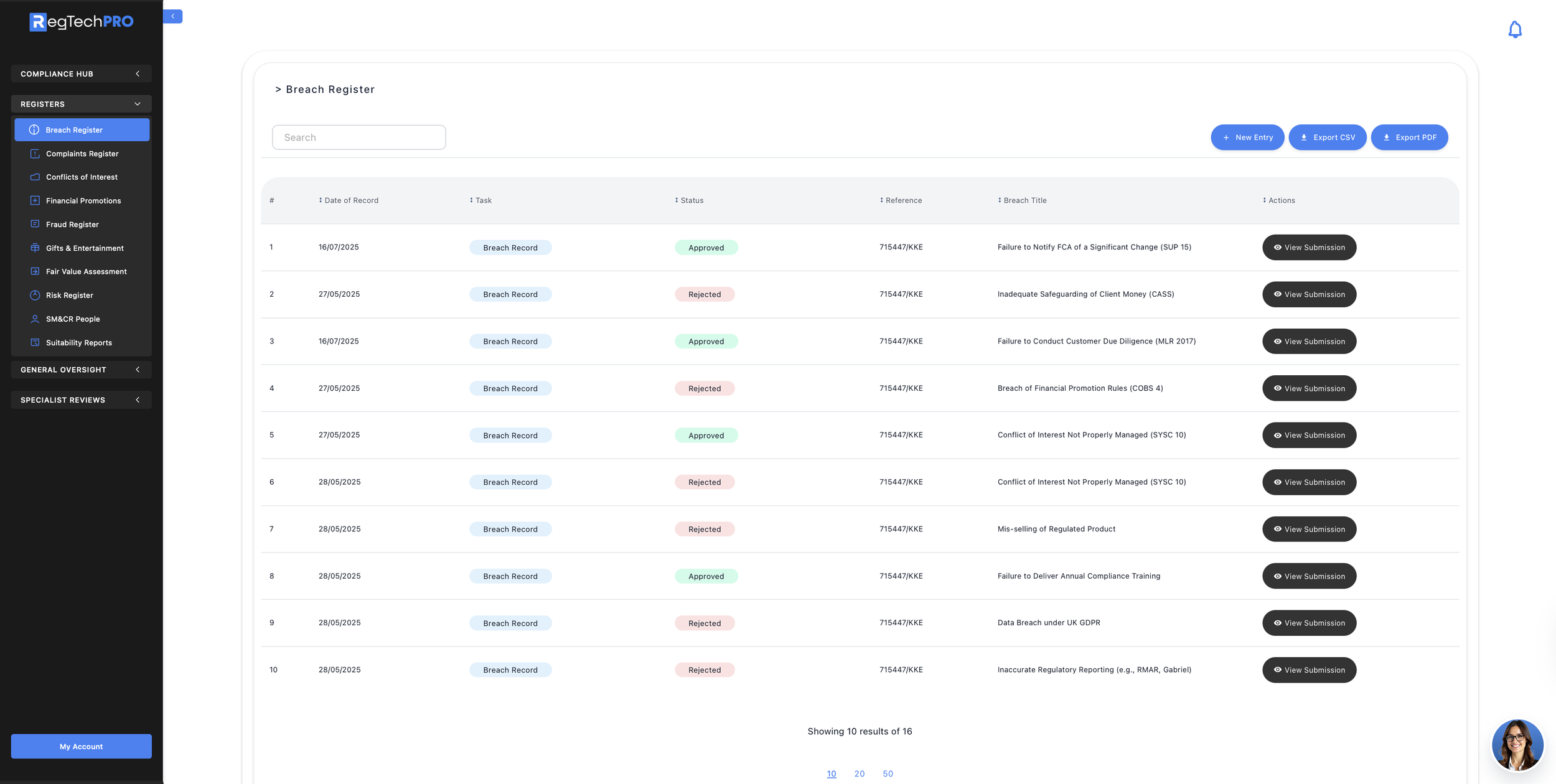The image size is (1556, 784).
Task: Click the SM&CR People person icon
Action: (x=35, y=319)
